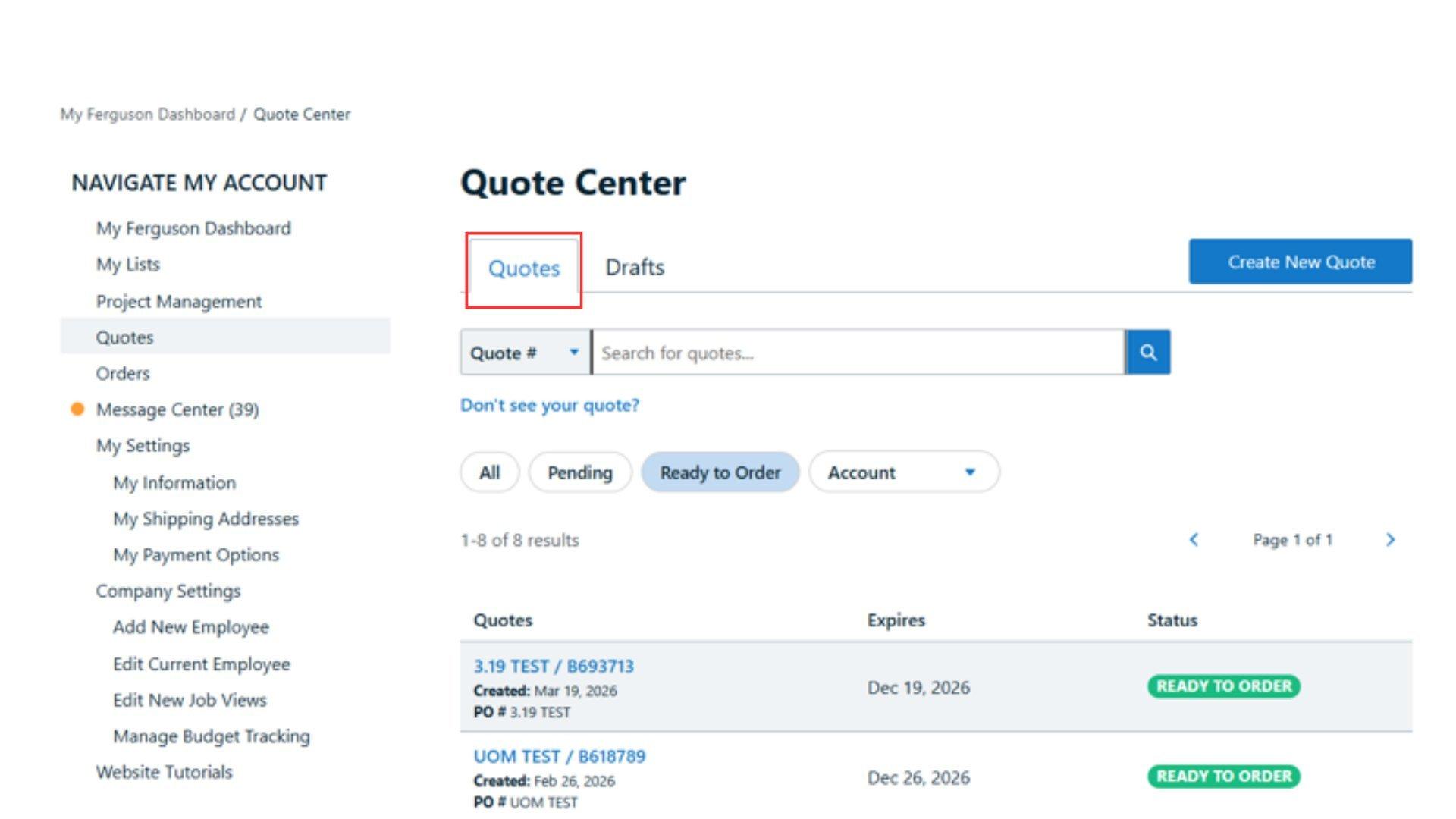Open Edit Current Employee
1456x819 pixels.
tap(202, 664)
